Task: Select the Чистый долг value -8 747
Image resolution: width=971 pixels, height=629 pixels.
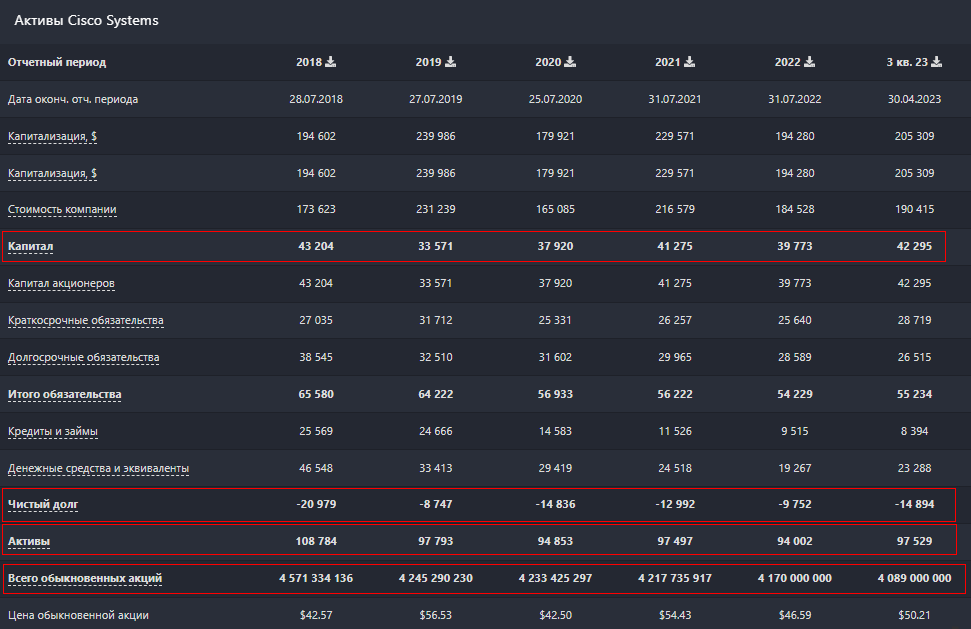Action: (435, 505)
